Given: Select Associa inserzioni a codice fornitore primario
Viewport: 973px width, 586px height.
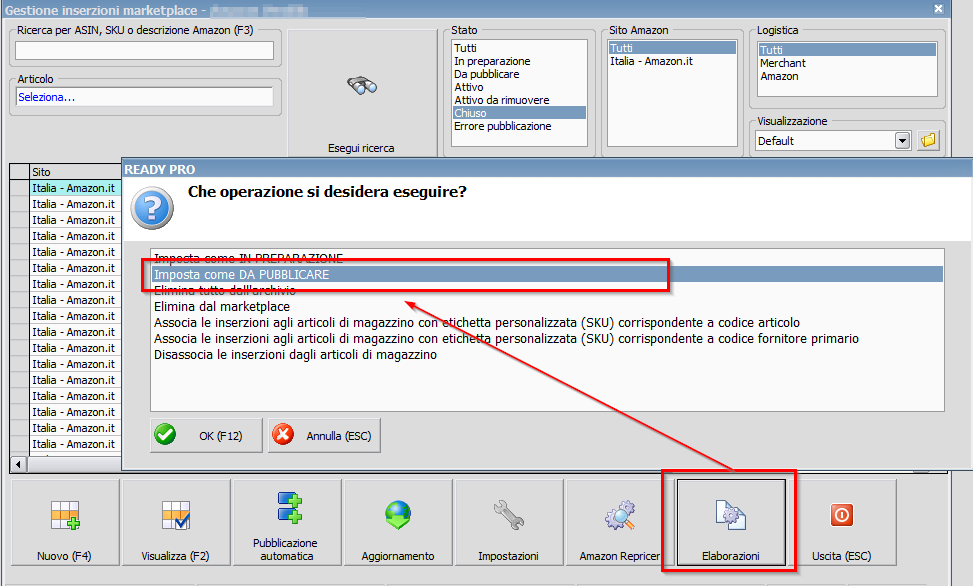Looking at the screenshot, I should (x=547, y=339).
